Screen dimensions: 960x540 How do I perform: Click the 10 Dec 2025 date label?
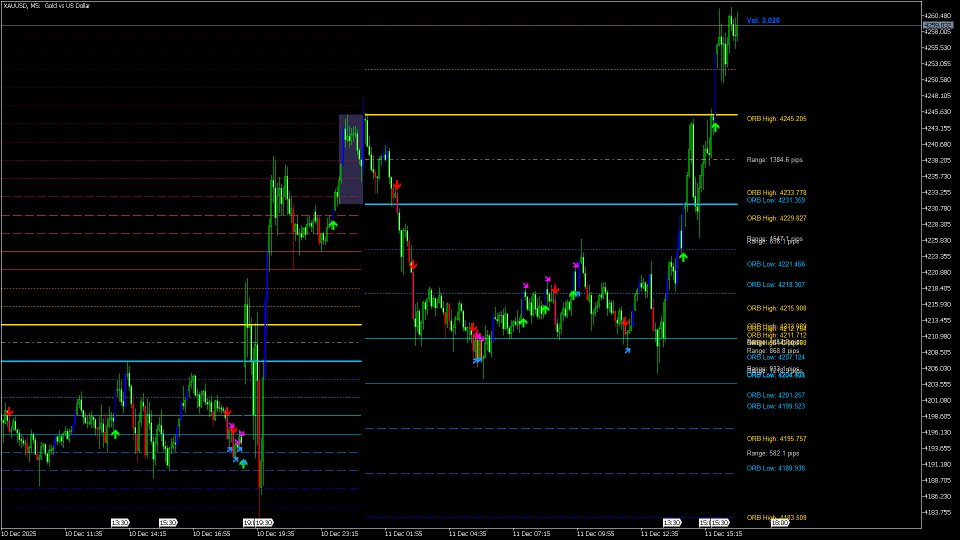[20, 534]
